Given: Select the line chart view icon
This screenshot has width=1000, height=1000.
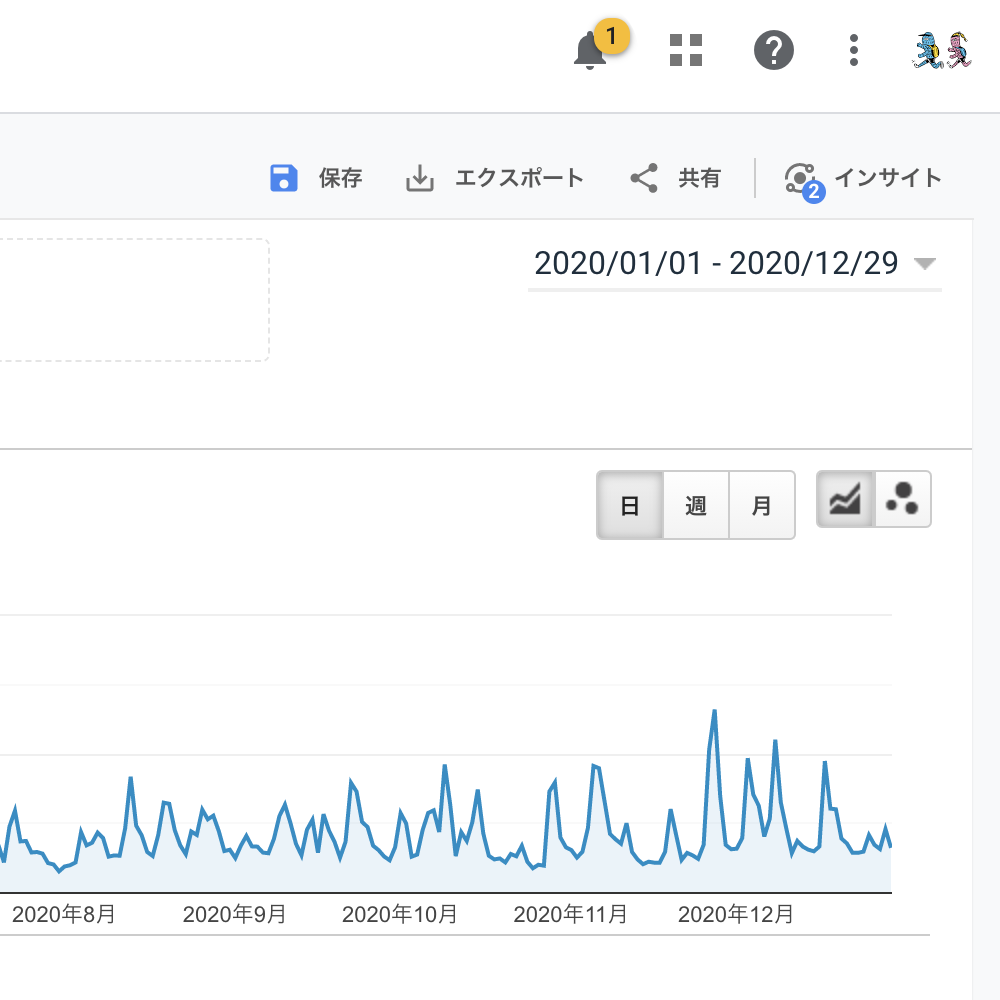Looking at the screenshot, I should coord(846,499).
